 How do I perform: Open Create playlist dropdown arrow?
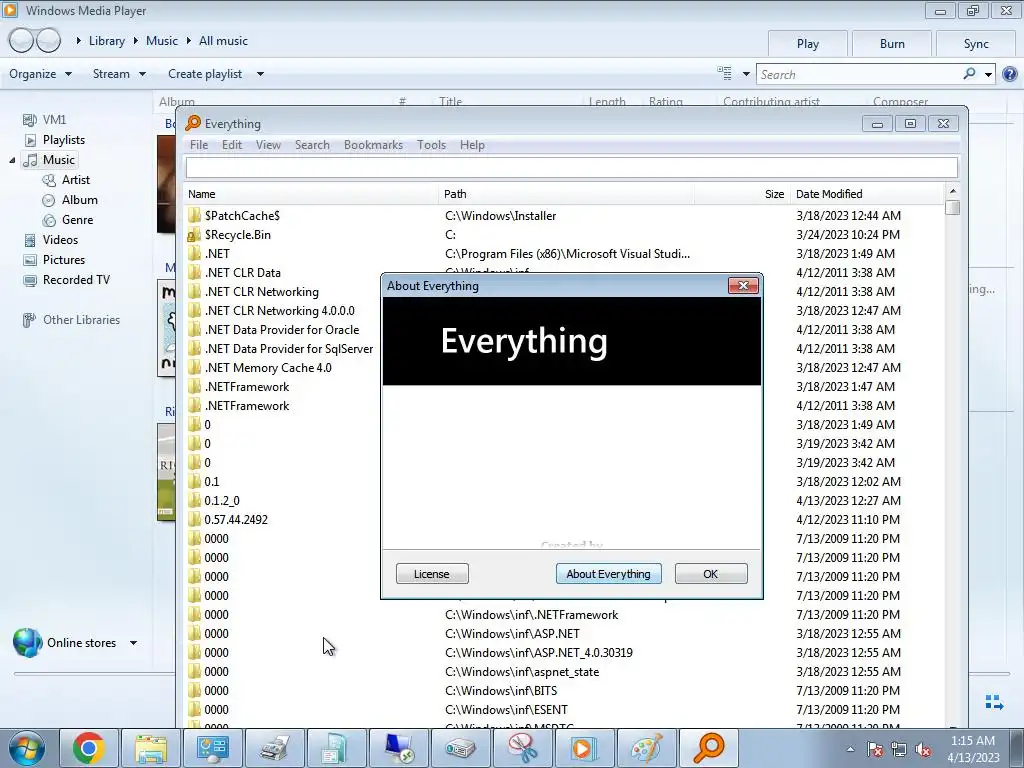coord(260,74)
